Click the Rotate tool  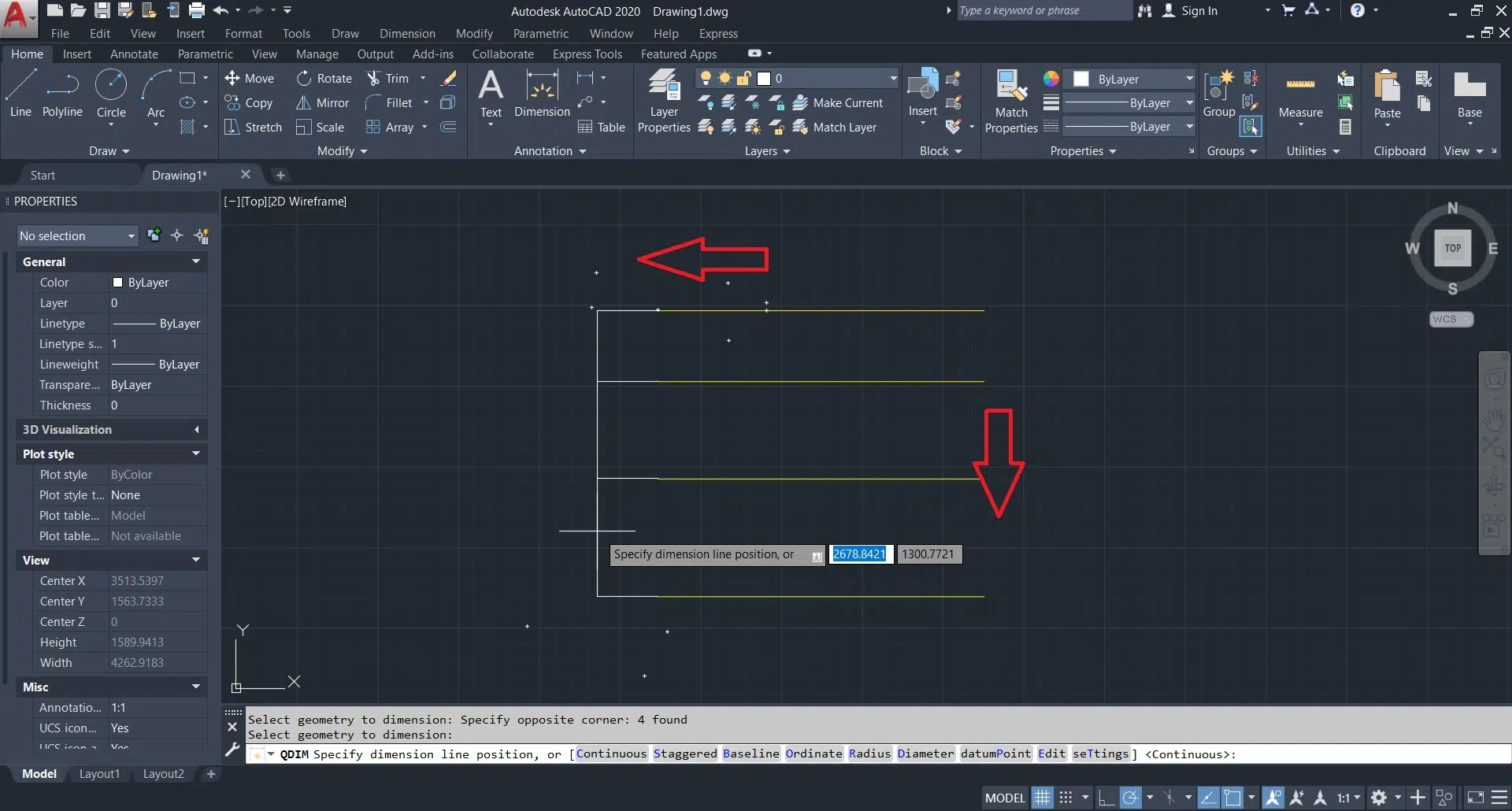click(x=324, y=79)
